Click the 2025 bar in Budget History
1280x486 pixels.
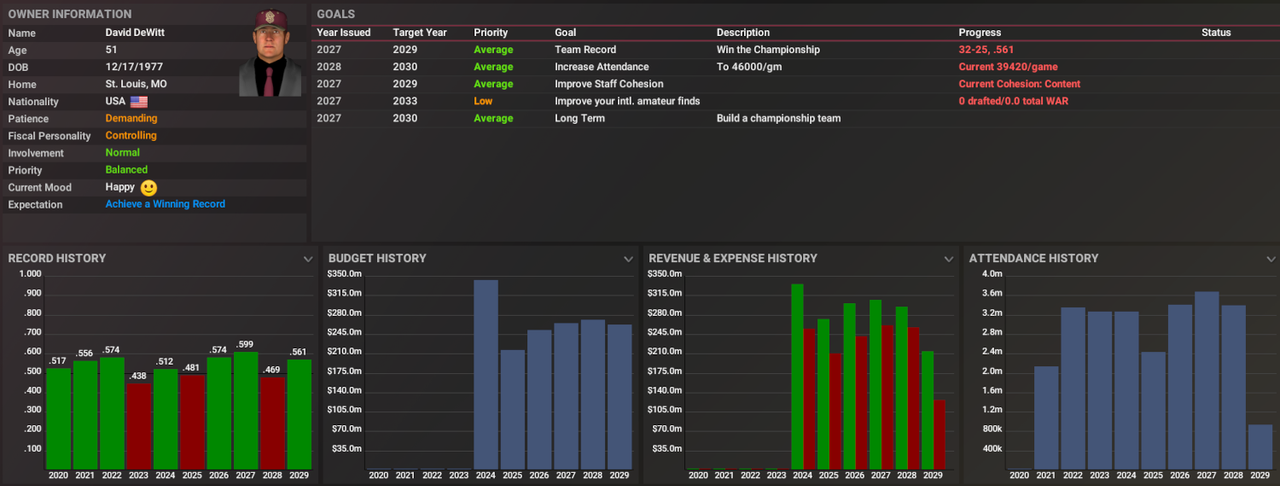(x=513, y=409)
